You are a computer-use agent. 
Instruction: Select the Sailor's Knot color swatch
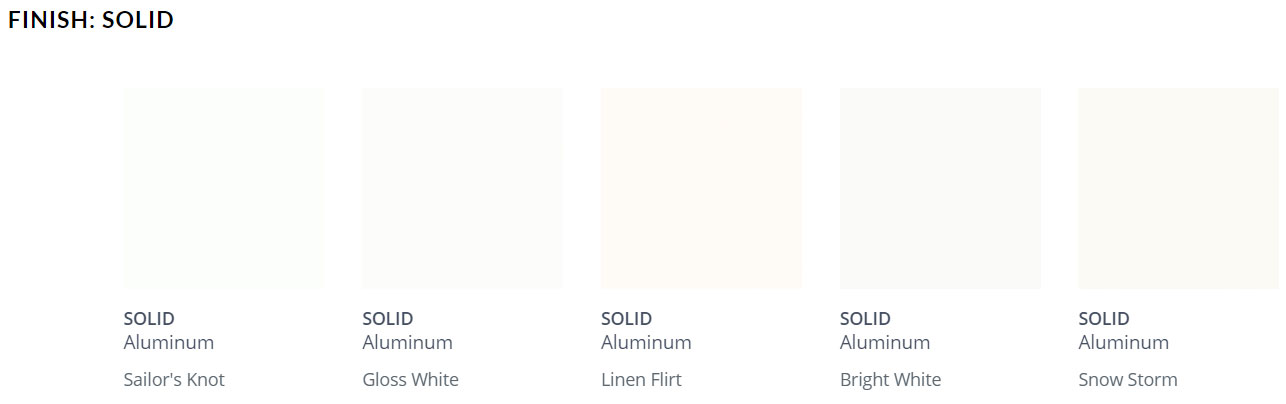point(224,188)
